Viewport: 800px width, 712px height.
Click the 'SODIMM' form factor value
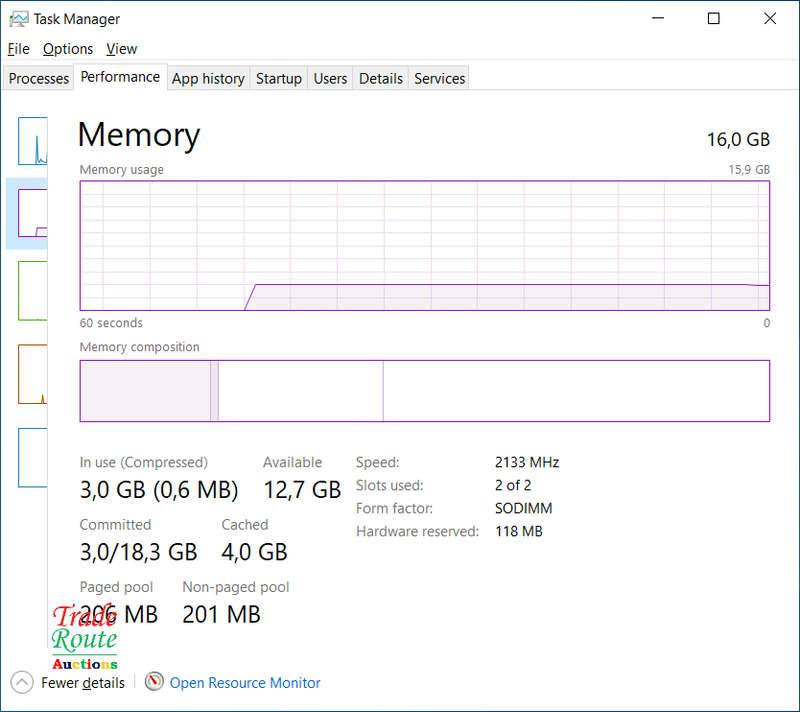(x=523, y=508)
